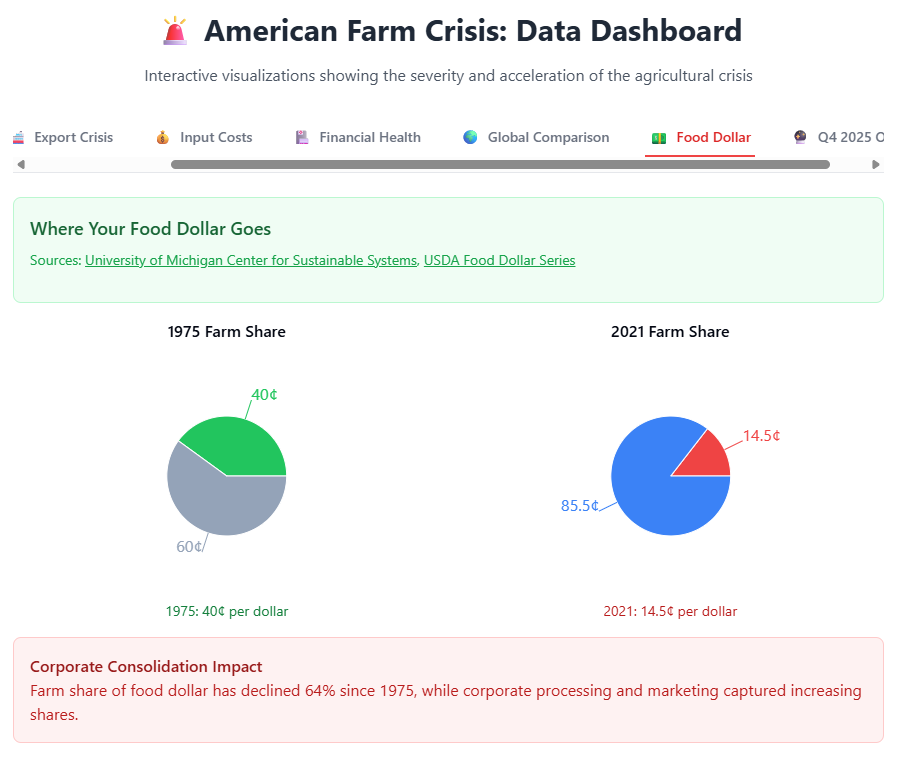Click the ship icon on Export Crisis
Screen dimensions: 897x764
tap(18, 138)
